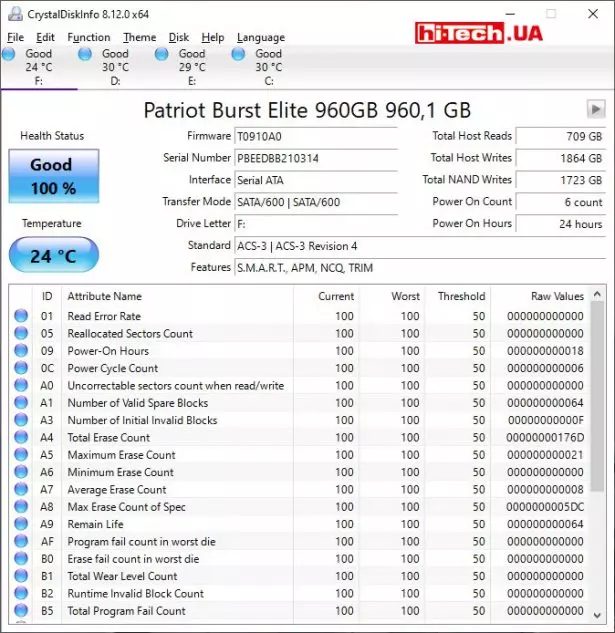This screenshot has width=615, height=633.
Task: Click the Worst column header
Action: 392,296
